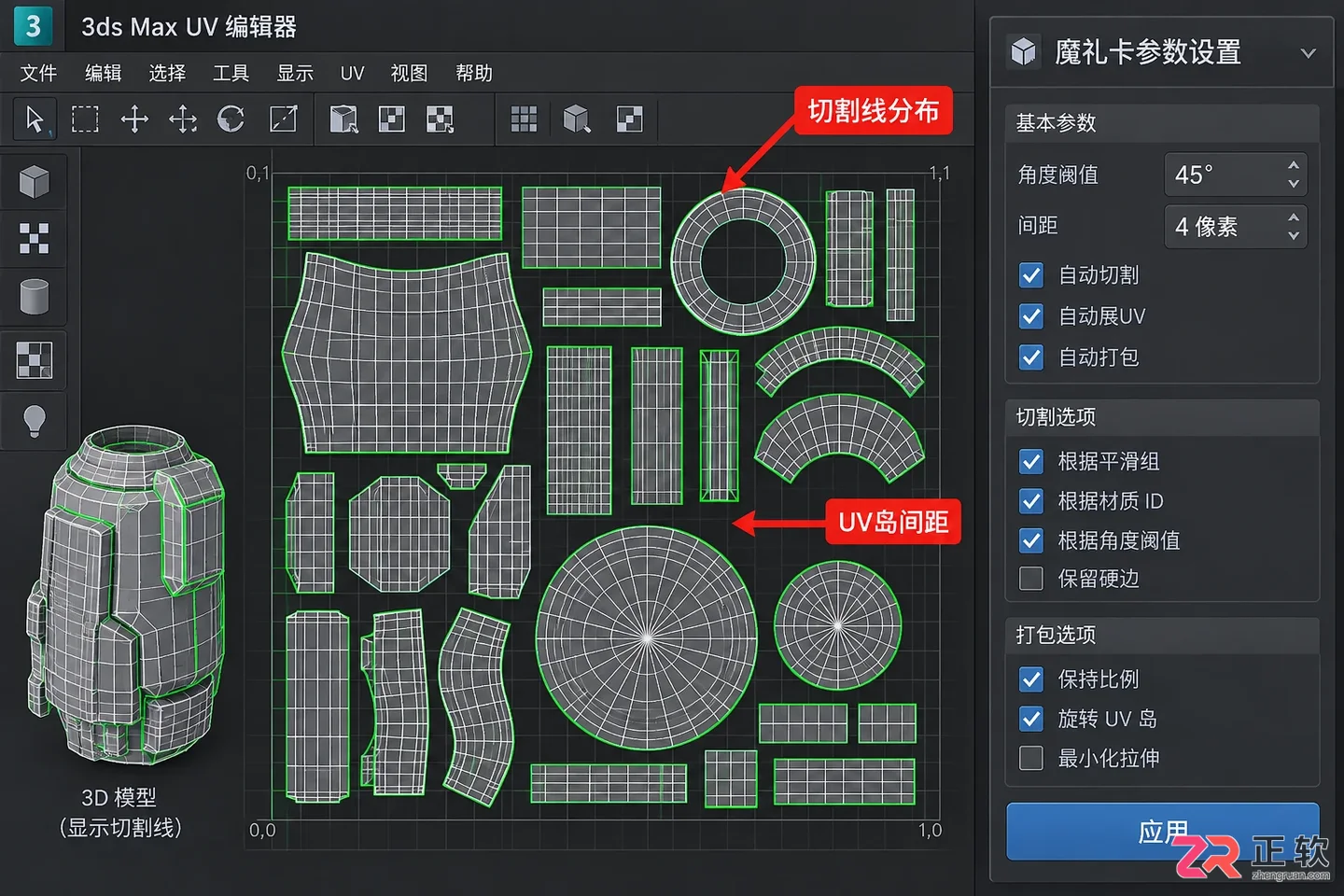Toggle 根据平滑组 option

click(1031, 462)
